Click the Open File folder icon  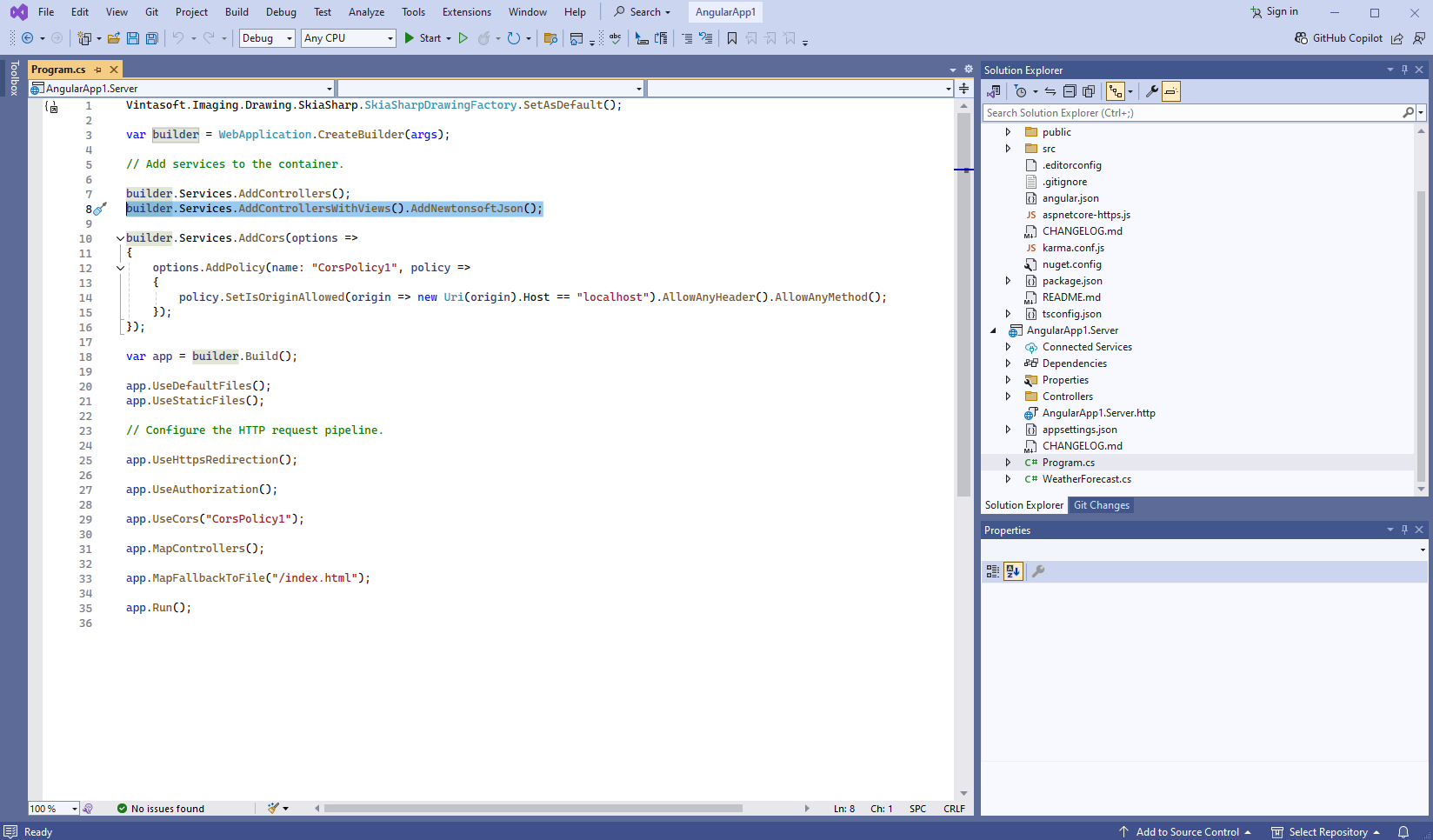(x=113, y=38)
